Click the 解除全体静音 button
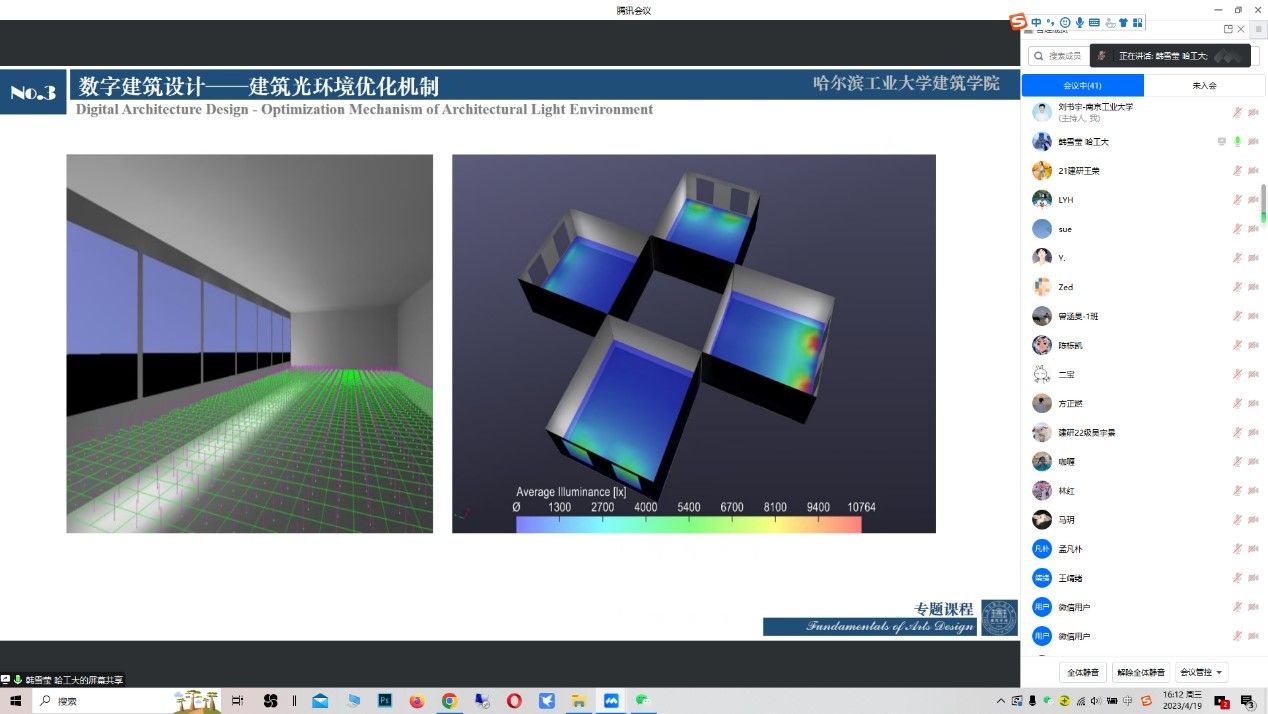Screen dimensions: 1268x714 (x=1141, y=673)
